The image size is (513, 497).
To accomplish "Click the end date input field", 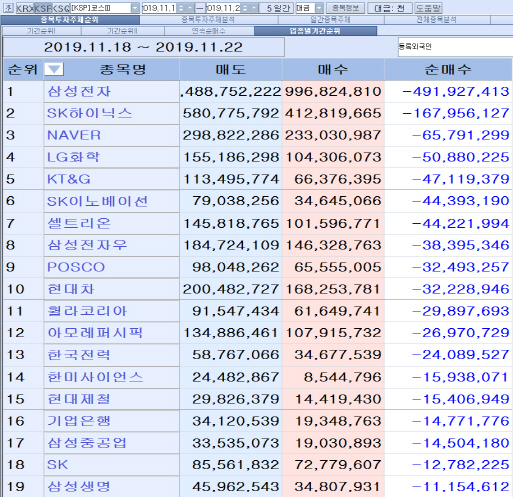I will point(223,8).
